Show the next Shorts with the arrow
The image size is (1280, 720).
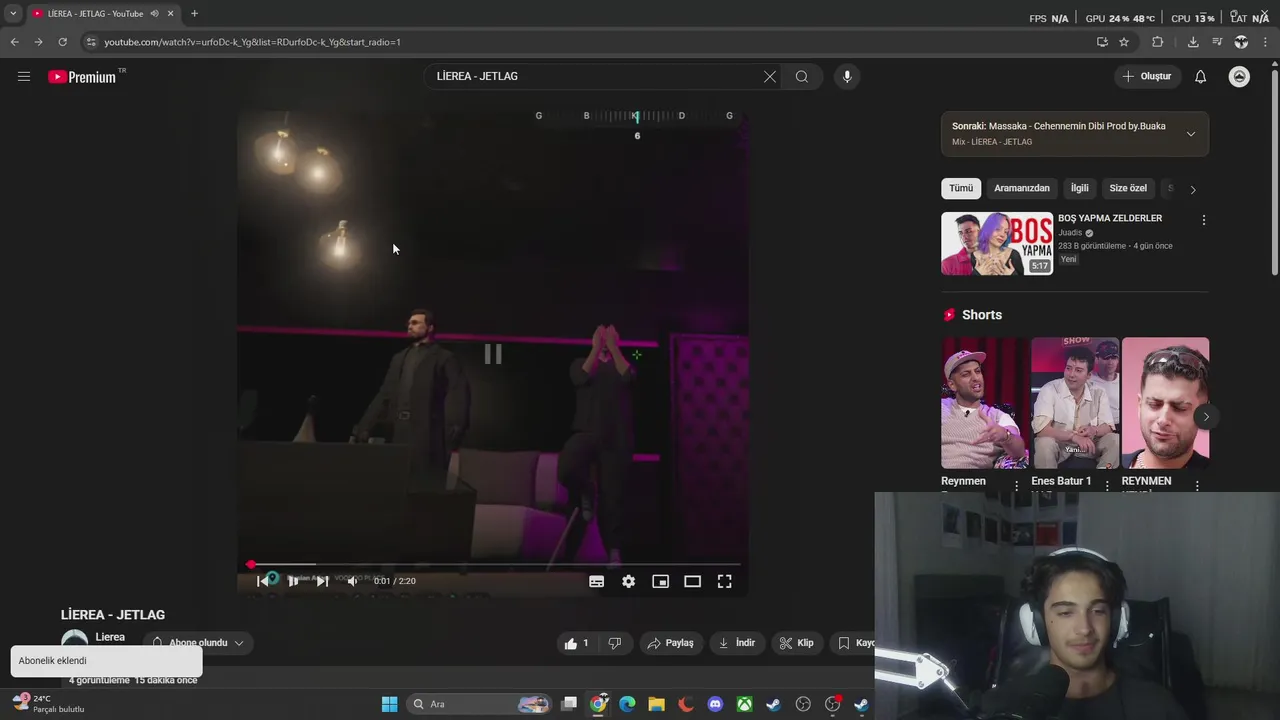[x=1206, y=417]
